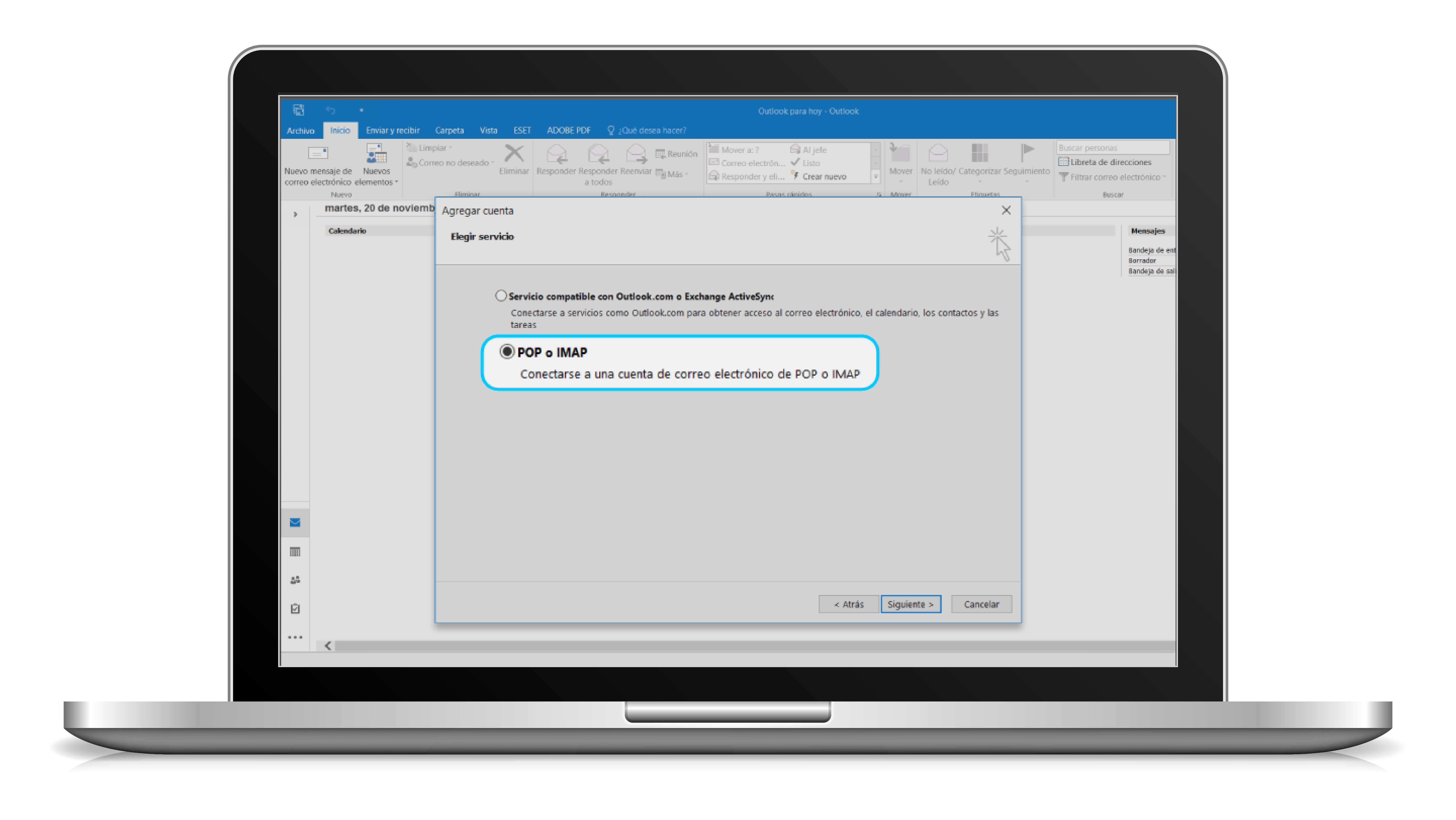Switch to Mail view icon

295,523
